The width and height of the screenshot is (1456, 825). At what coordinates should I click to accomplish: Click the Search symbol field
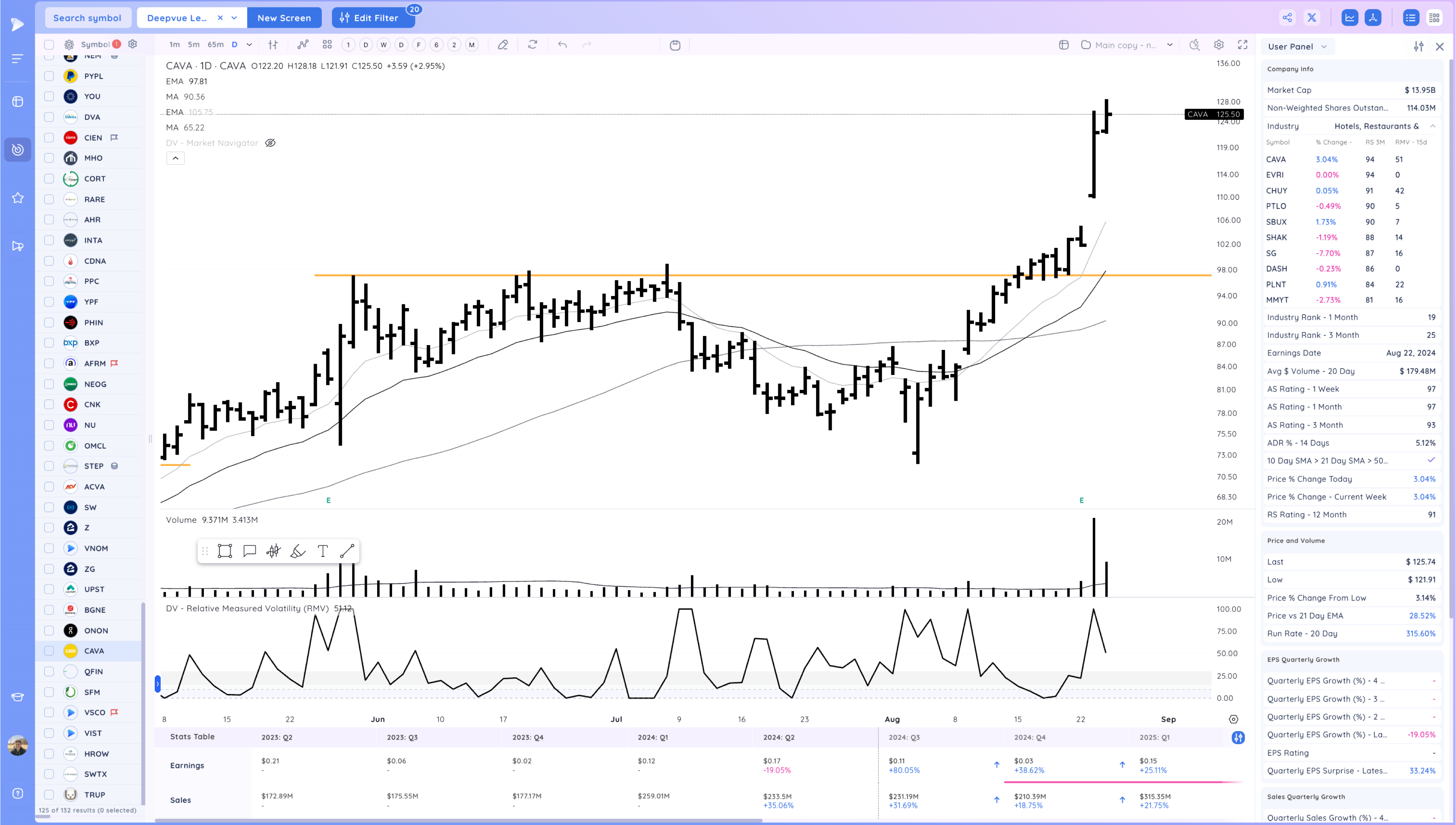click(x=87, y=17)
